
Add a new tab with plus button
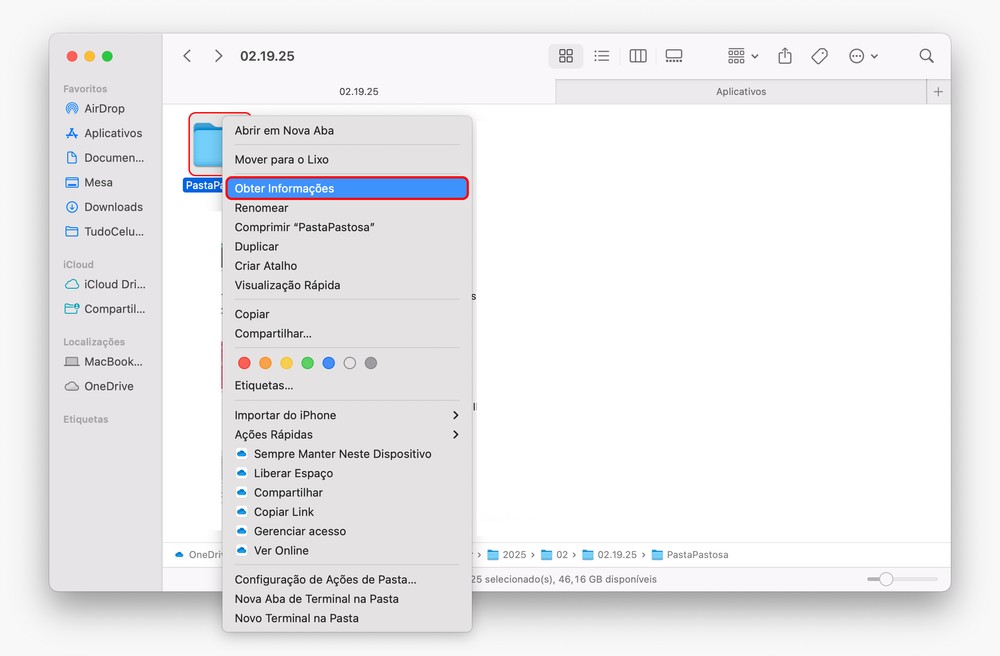coord(938,92)
